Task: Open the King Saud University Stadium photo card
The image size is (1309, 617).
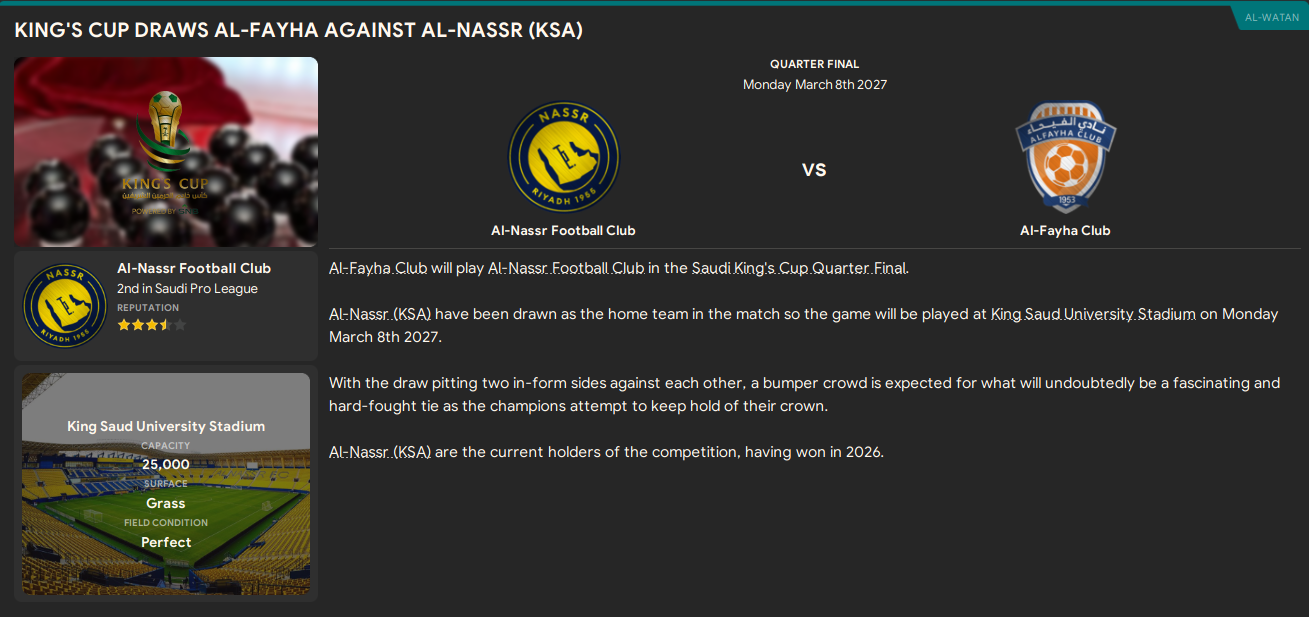Action: (x=166, y=485)
